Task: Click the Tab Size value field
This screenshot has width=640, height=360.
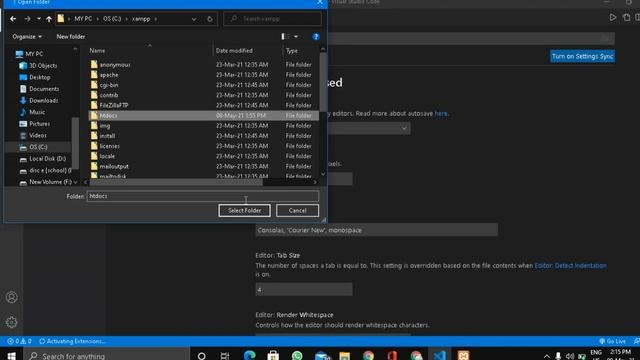Action: tap(304, 289)
